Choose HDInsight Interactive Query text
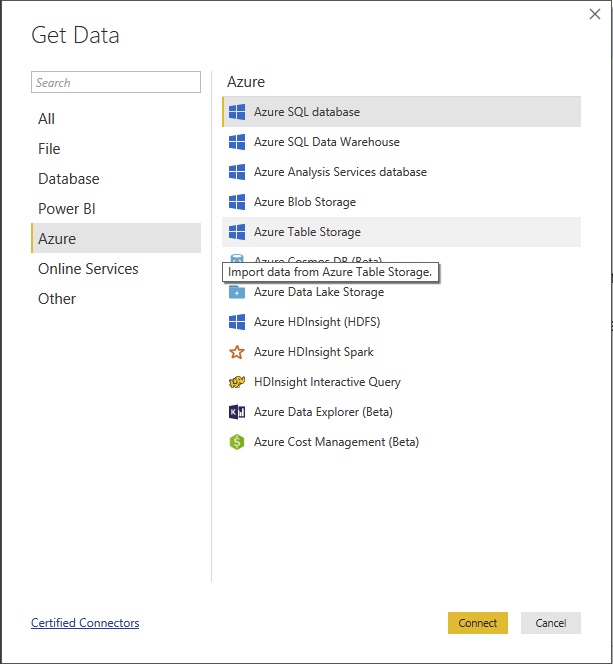This screenshot has height=664, width=613. [x=327, y=382]
